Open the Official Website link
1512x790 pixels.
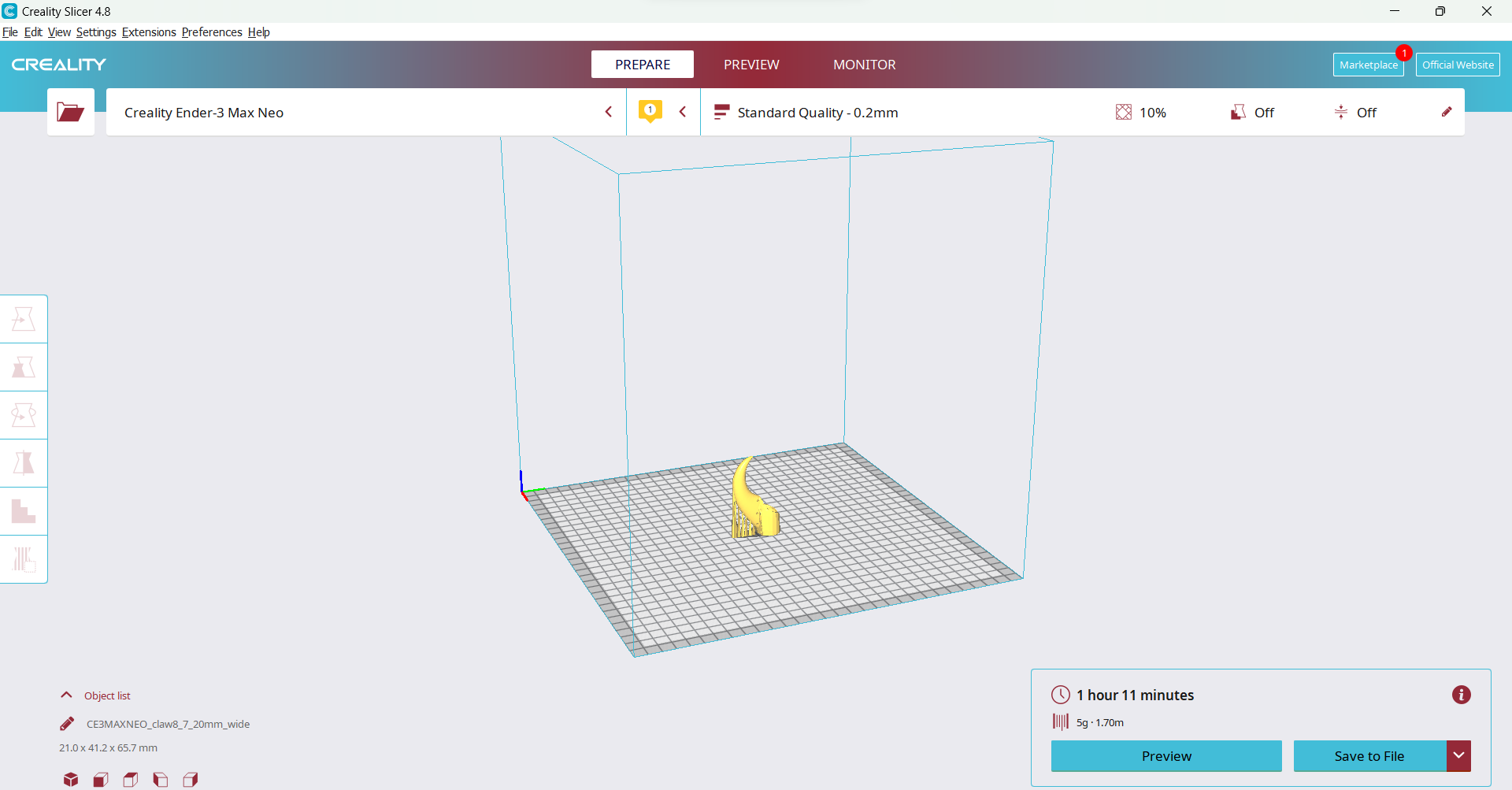(x=1458, y=65)
